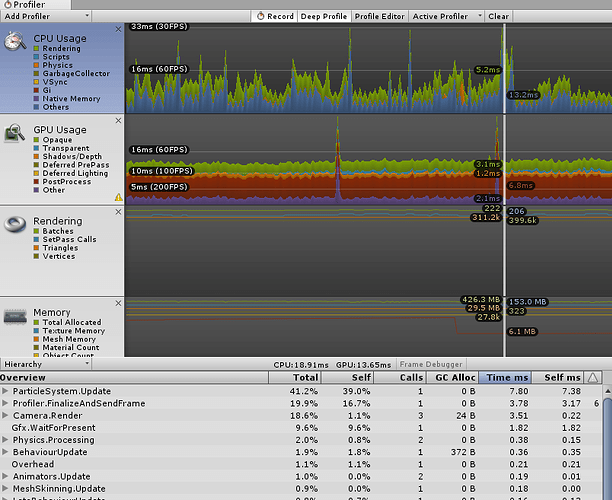Expand the Animators.Update row

pyautogui.click(x=5, y=476)
